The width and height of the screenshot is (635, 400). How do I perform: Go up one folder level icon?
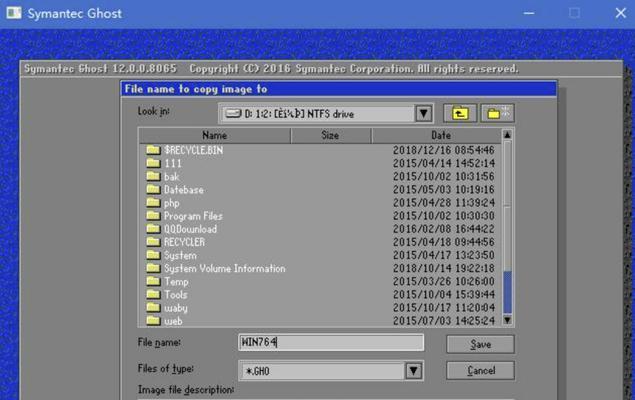click(460, 113)
